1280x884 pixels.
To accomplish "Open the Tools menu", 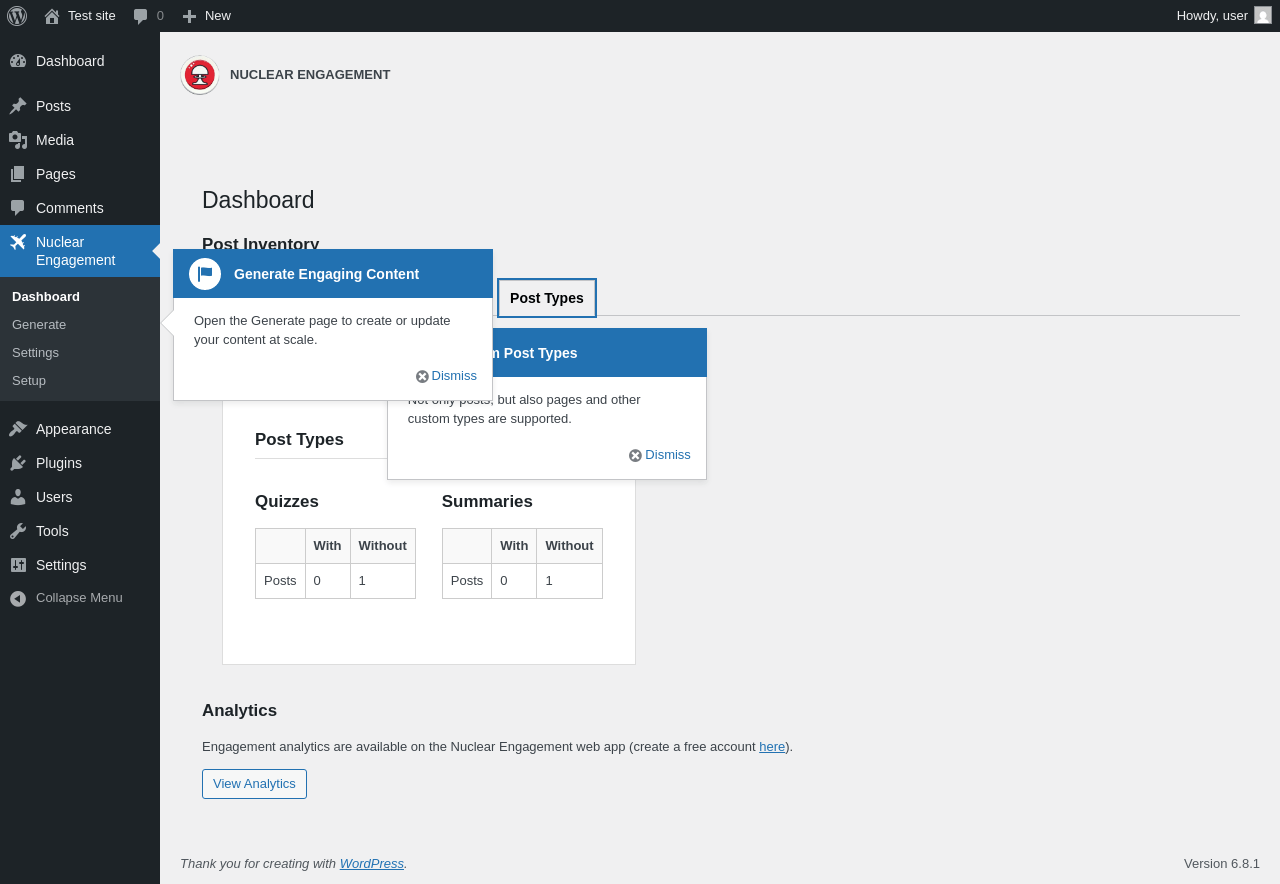I will (80, 531).
